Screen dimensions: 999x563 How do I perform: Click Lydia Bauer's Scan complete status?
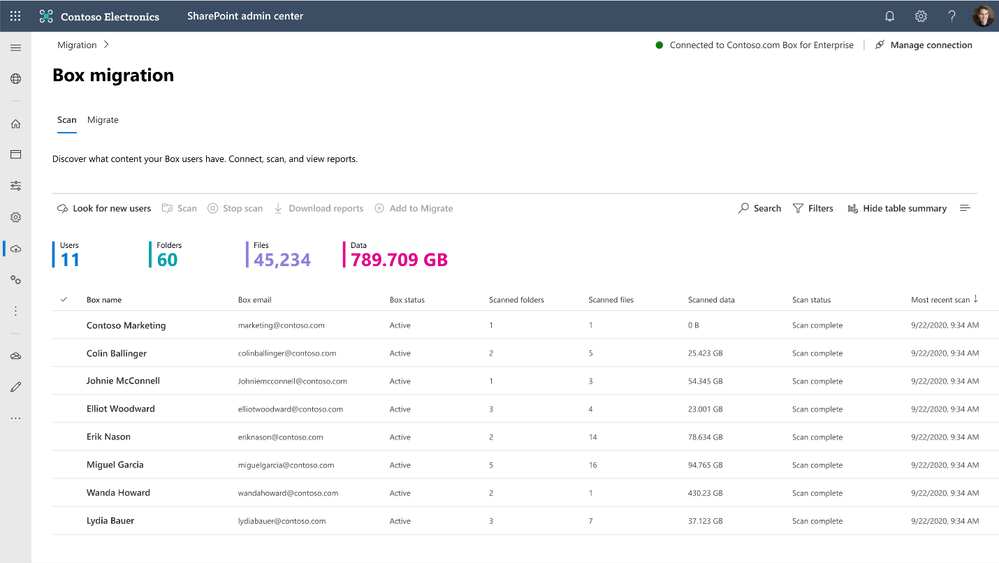817,521
